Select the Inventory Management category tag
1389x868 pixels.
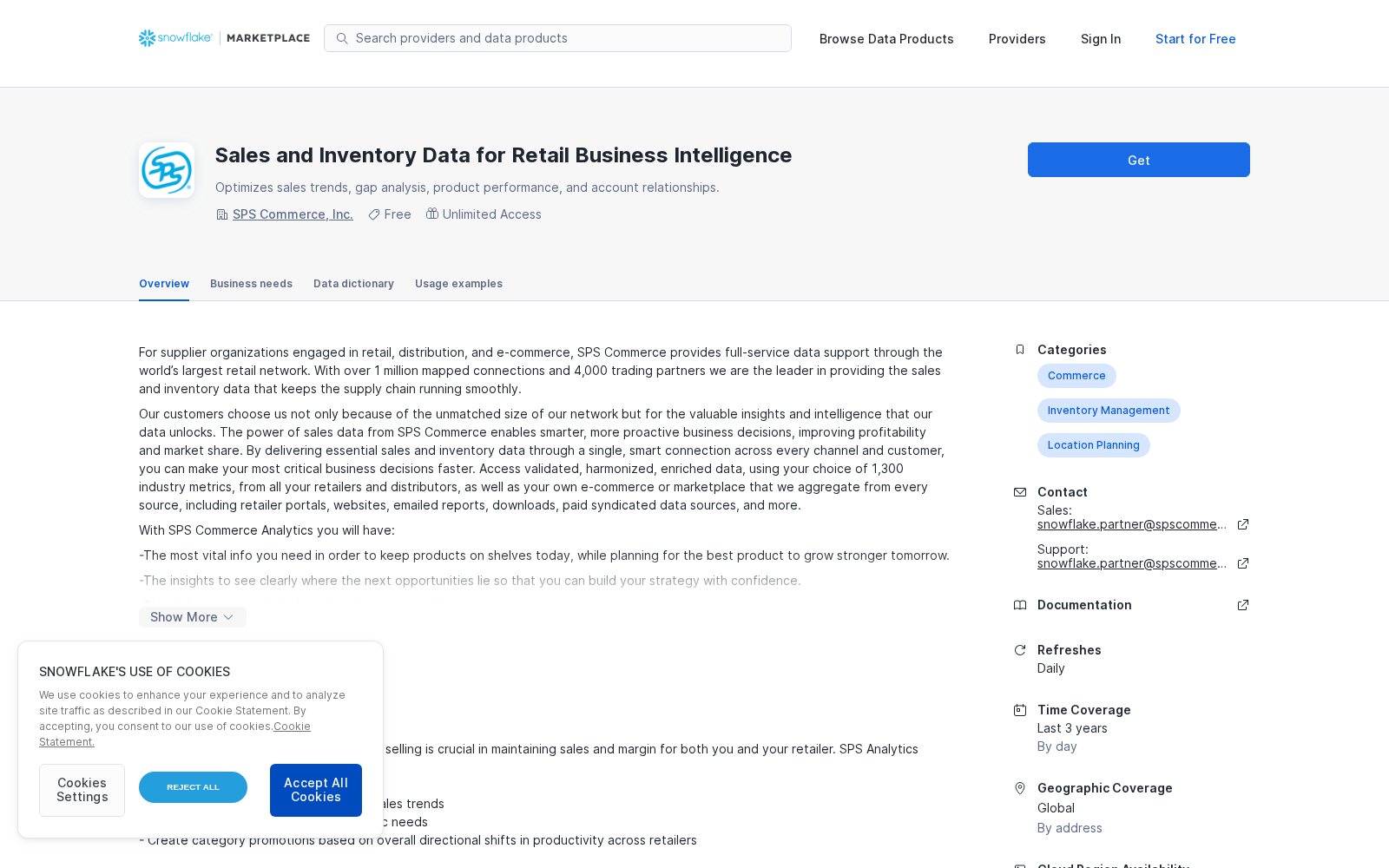1109,411
